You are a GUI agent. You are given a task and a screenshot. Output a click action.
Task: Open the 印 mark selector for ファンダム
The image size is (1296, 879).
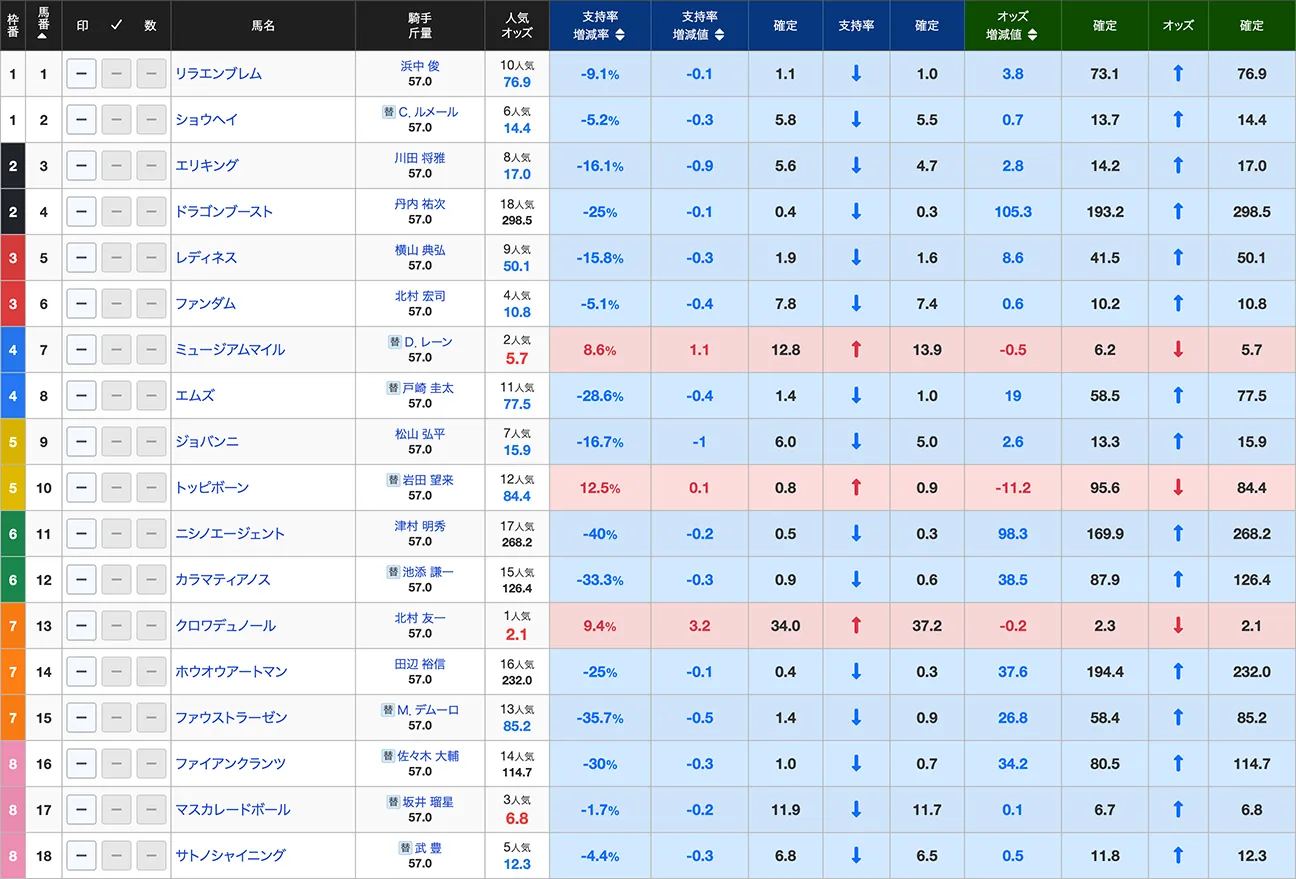81,304
